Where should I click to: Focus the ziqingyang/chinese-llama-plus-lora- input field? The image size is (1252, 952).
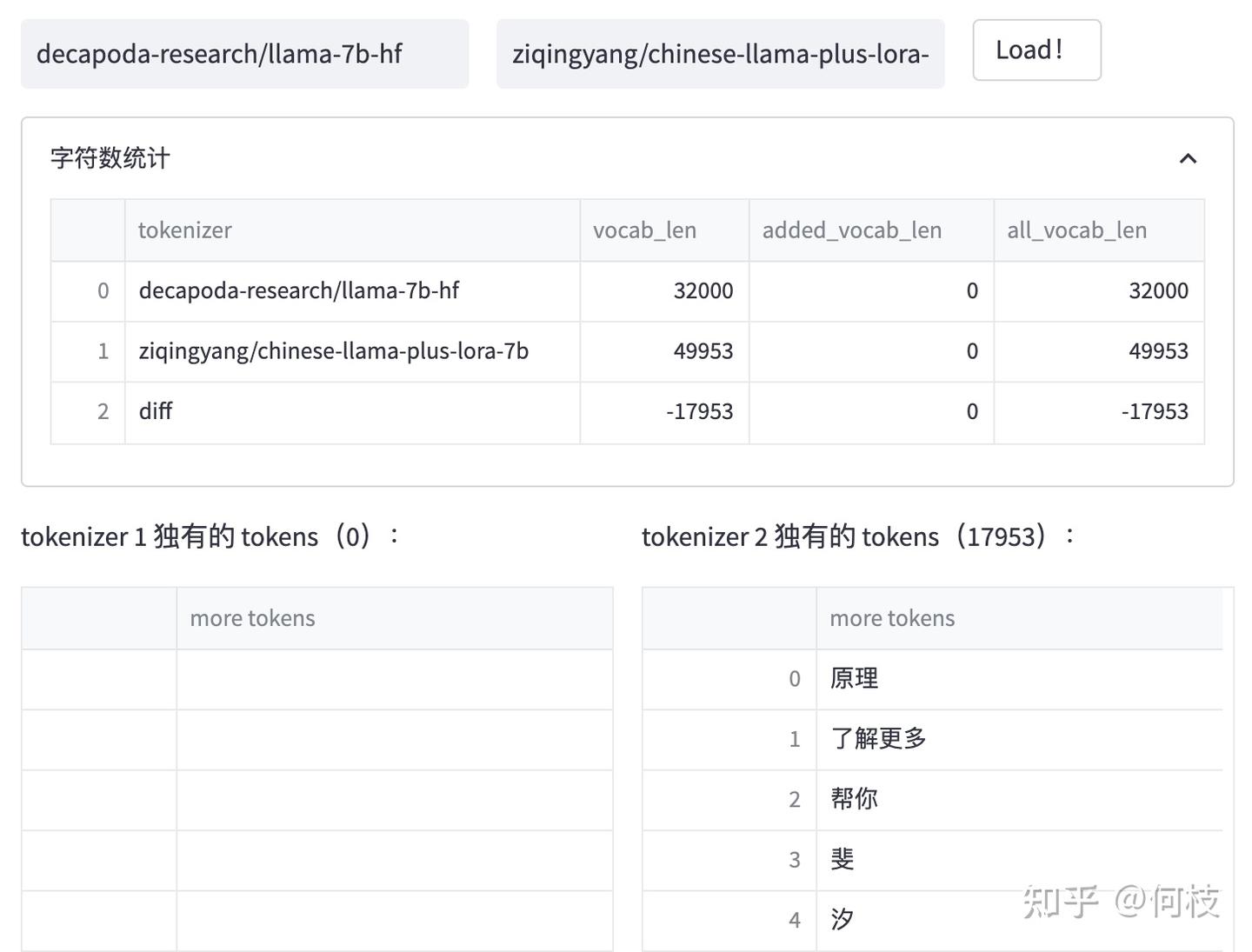(721, 54)
